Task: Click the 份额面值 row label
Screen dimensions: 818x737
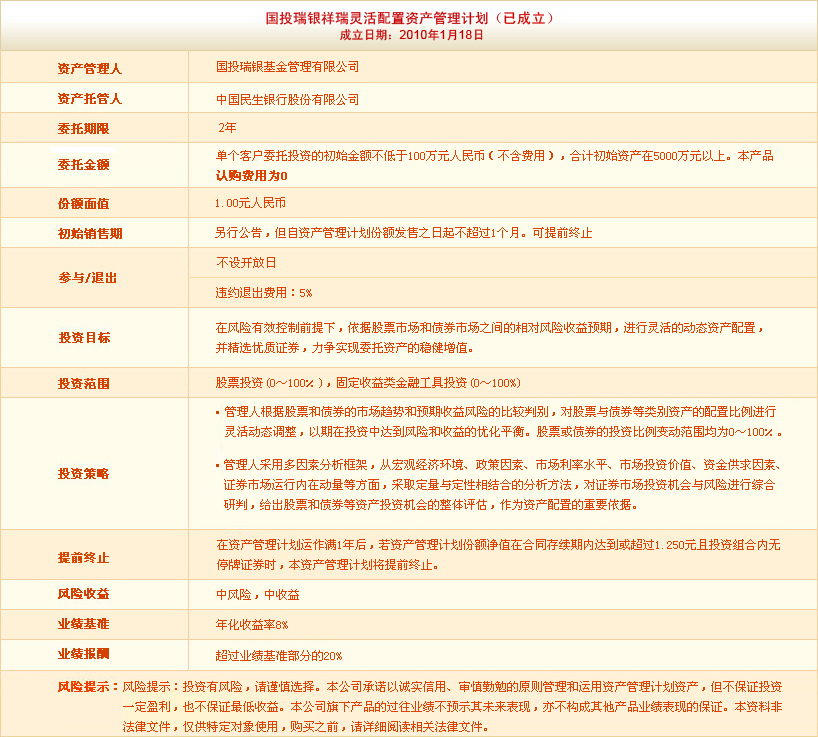Action: pos(83,203)
